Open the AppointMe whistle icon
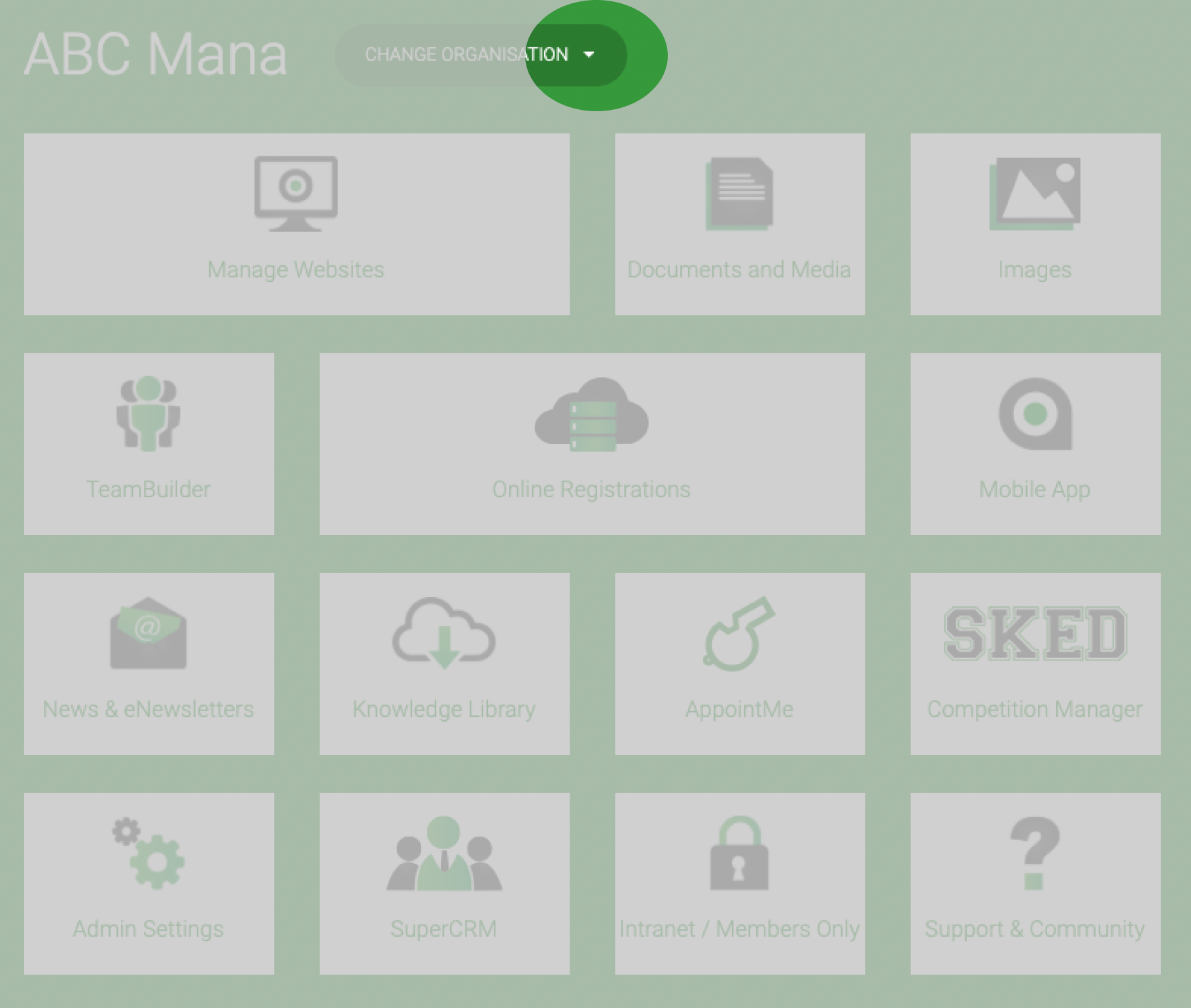 click(739, 633)
